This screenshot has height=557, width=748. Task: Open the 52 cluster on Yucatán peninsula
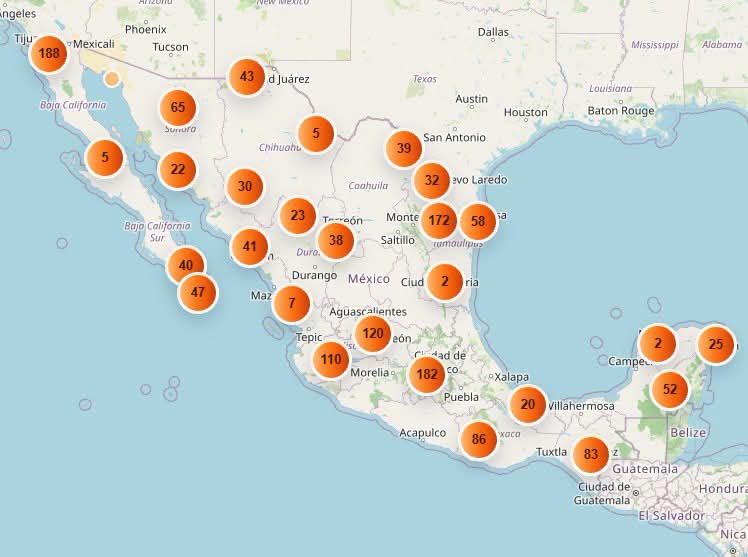coord(670,390)
